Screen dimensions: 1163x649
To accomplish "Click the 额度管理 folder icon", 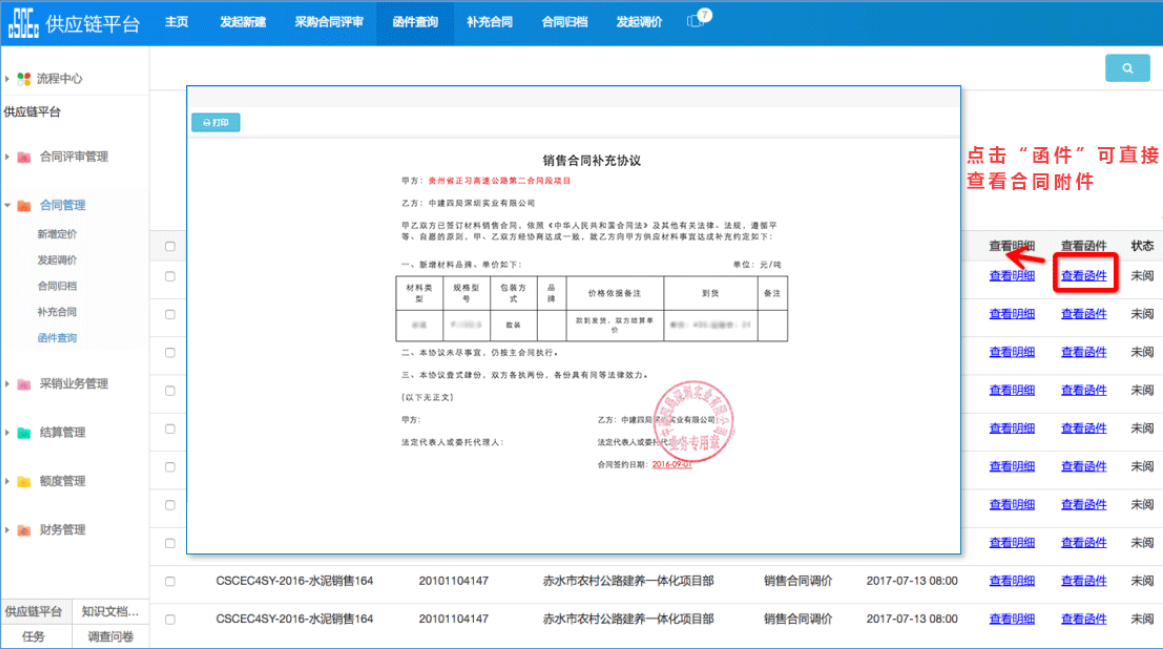I will click(24, 482).
